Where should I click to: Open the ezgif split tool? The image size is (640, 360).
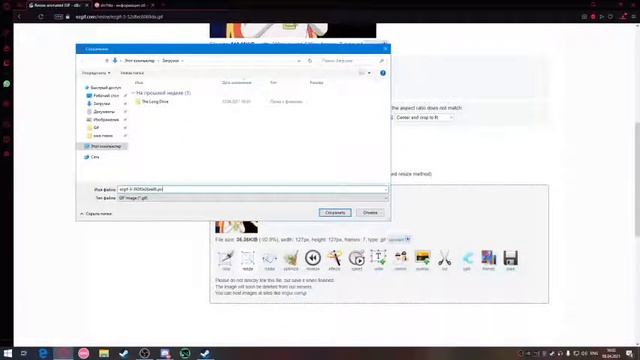tap(467, 260)
